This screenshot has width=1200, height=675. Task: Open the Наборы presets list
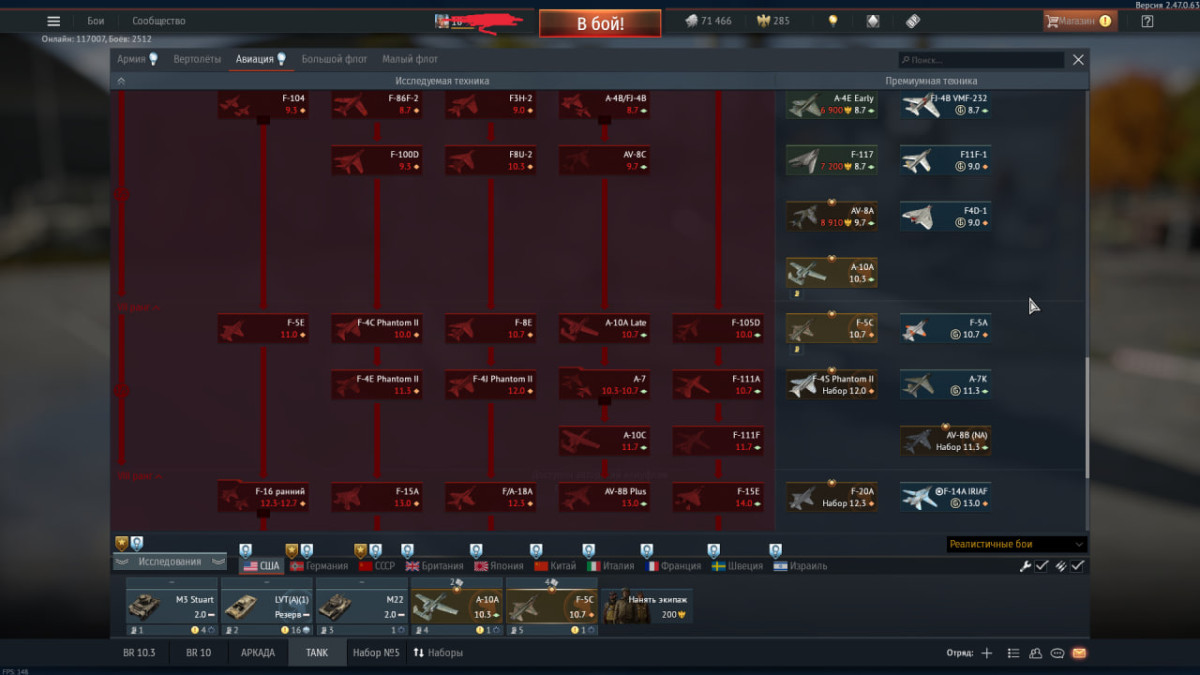tap(438, 653)
